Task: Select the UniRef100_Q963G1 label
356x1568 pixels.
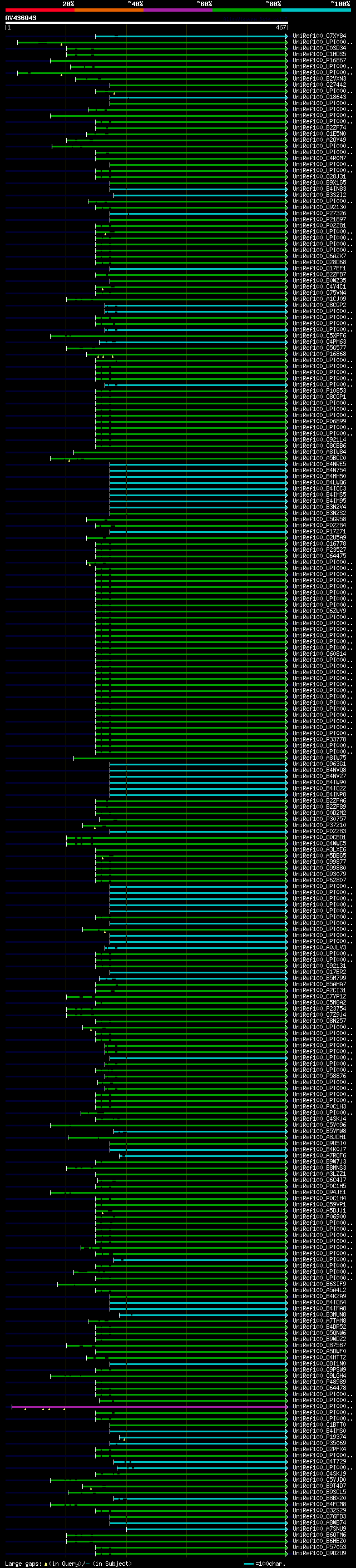Action: pyautogui.click(x=319, y=764)
